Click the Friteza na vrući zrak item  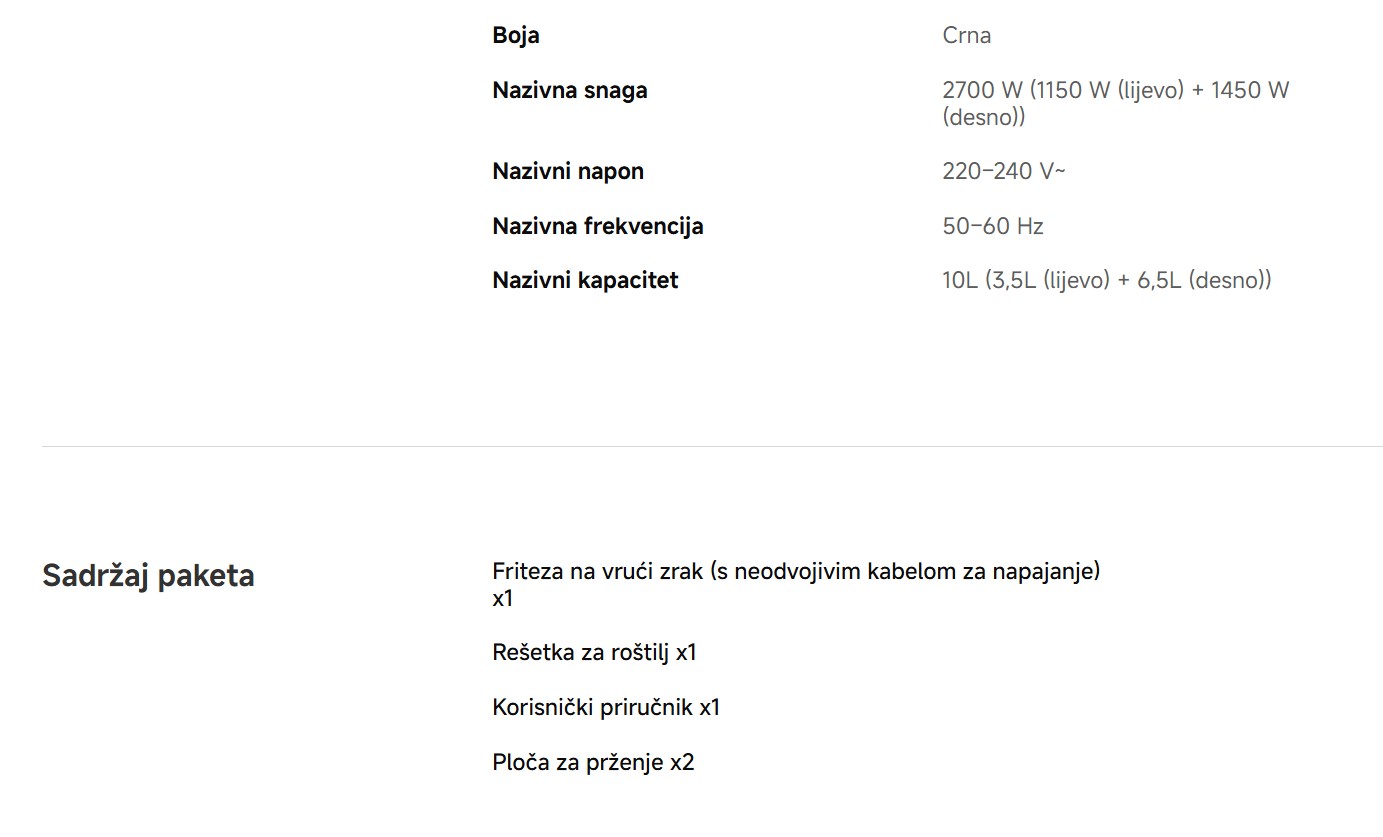coord(795,572)
